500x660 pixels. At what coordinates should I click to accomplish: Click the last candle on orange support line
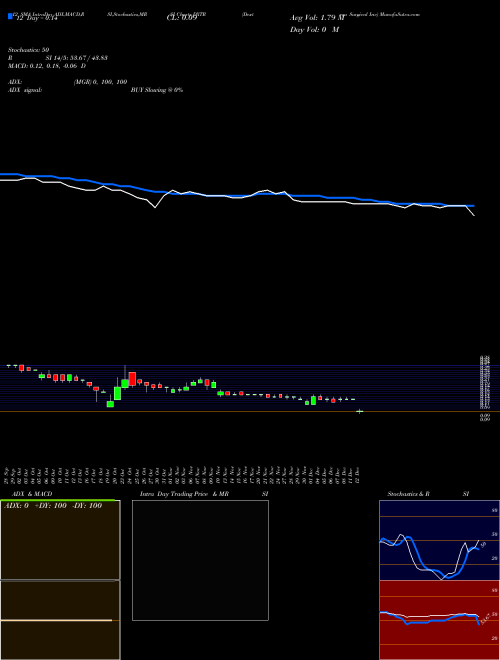359,411
